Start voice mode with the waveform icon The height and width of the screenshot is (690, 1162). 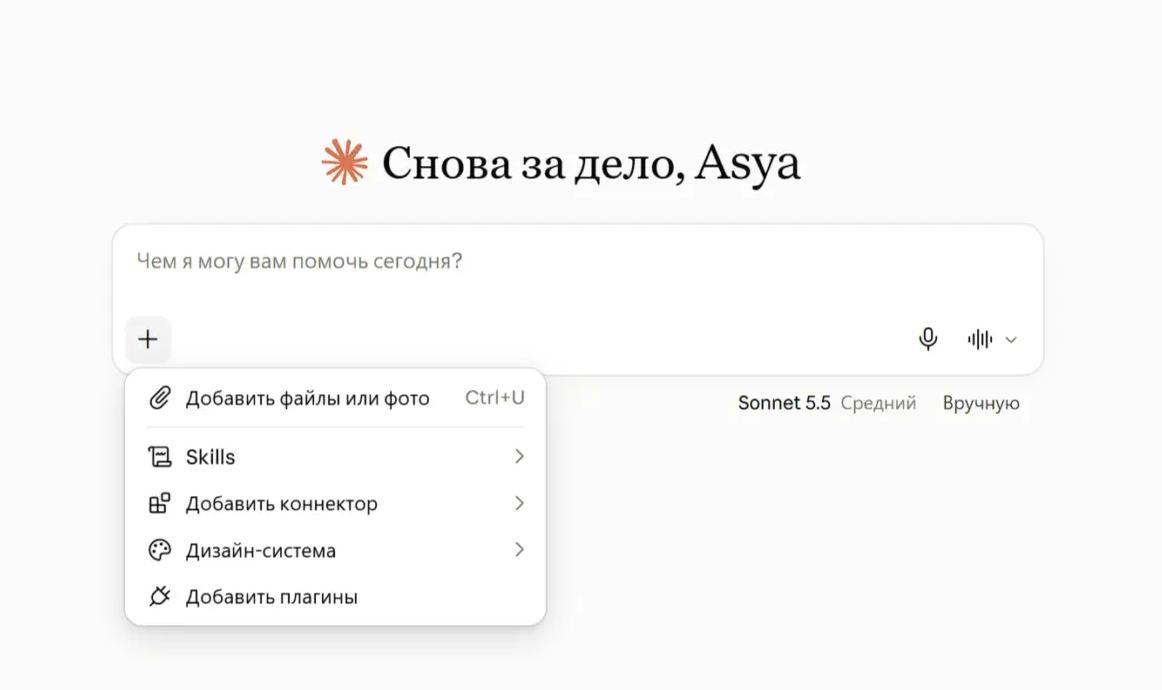(x=980, y=339)
